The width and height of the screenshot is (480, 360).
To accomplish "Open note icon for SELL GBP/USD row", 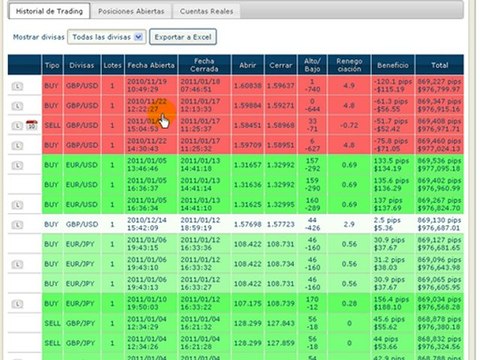I will point(17,126).
